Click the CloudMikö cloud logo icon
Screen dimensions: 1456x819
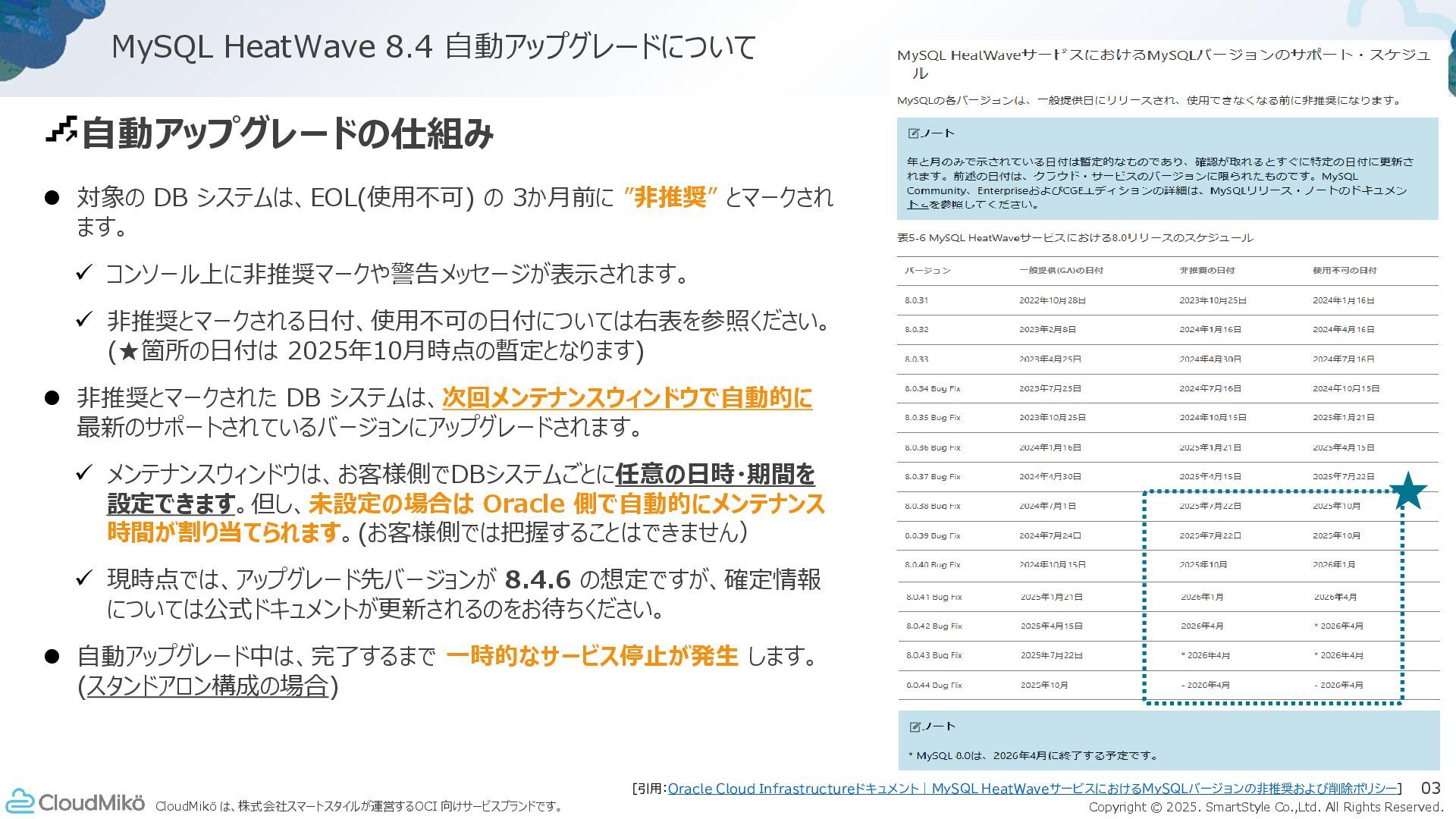pos(20,802)
